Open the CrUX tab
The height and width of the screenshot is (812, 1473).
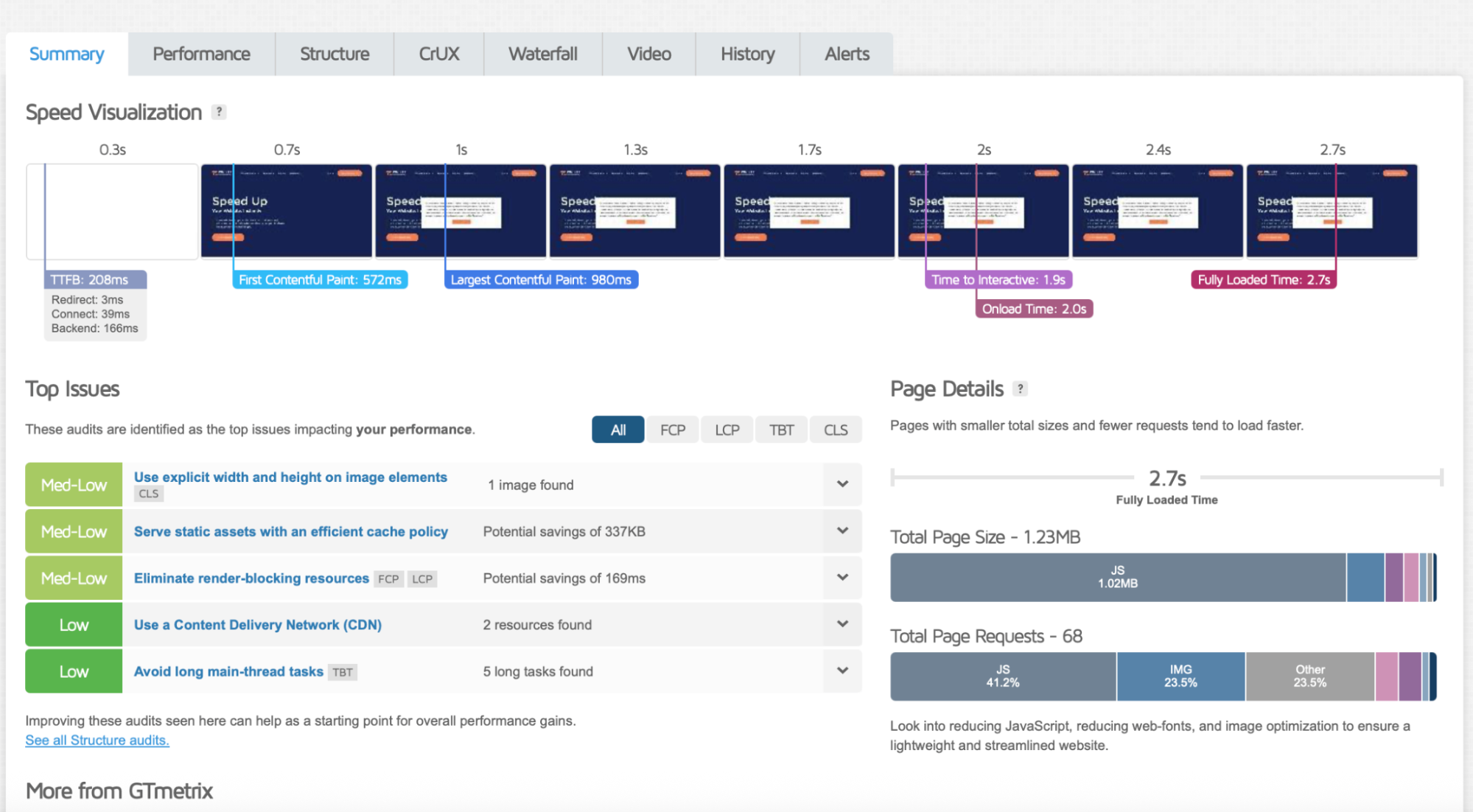coord(439,54)
